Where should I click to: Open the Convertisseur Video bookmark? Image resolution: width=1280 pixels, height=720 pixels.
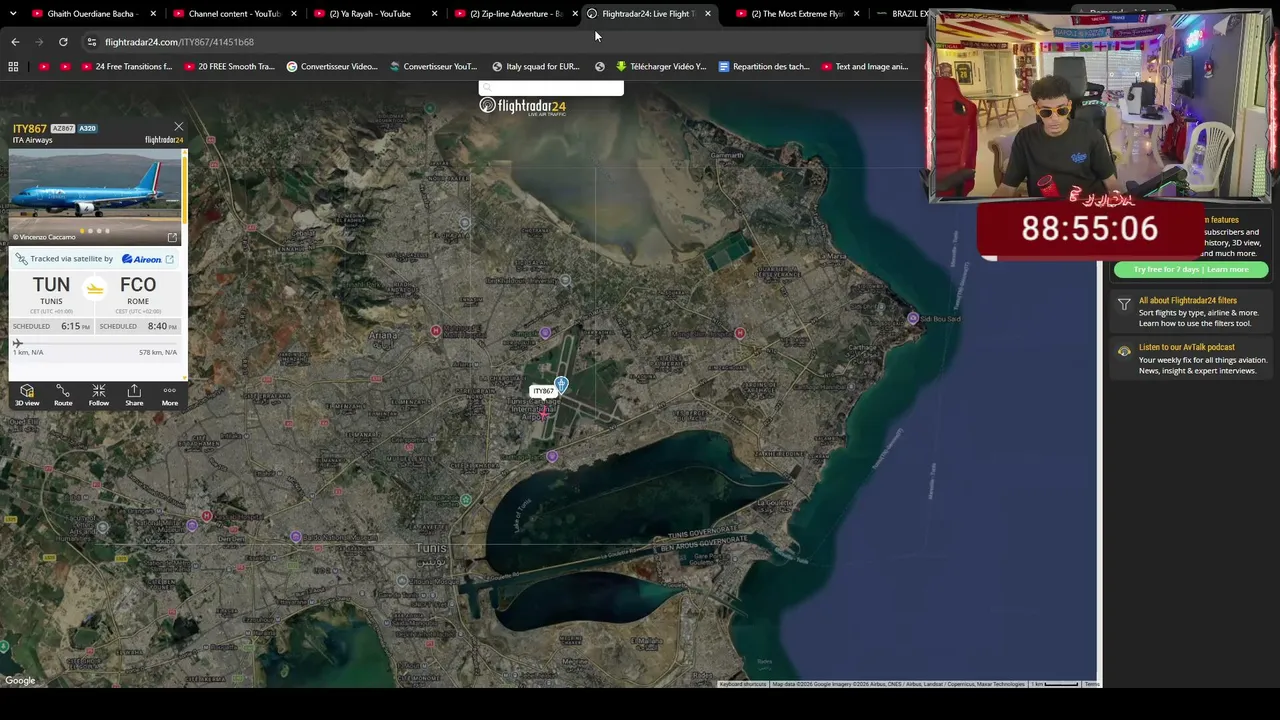[332, 67]
